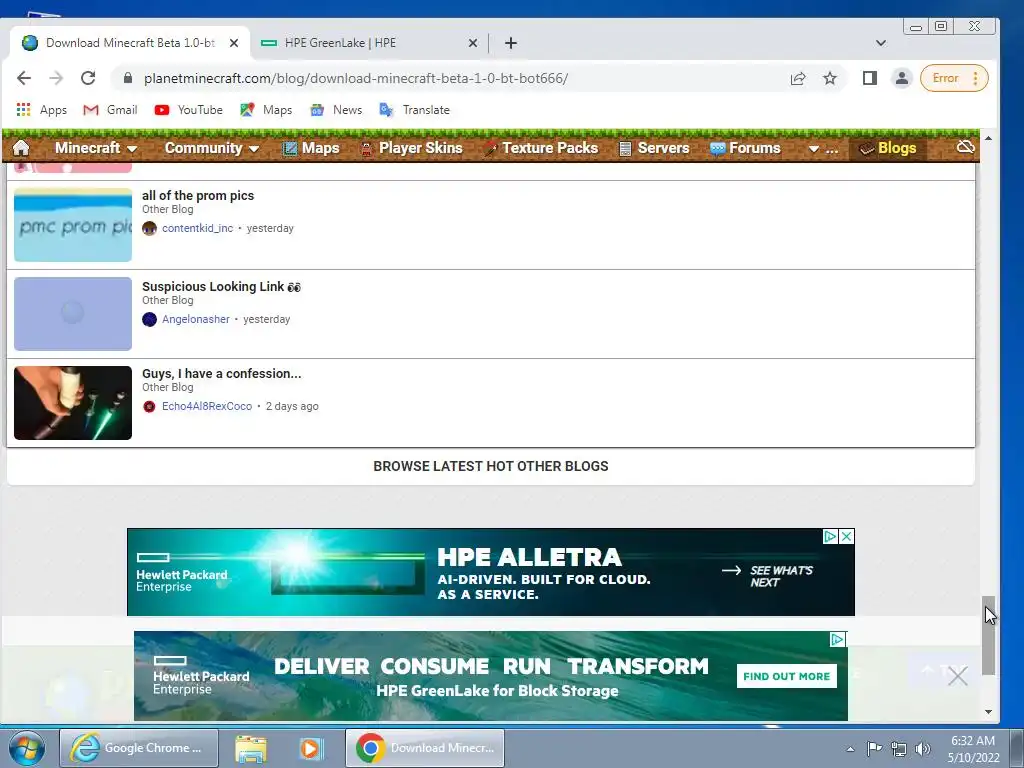1024x768 pixels.
Task: Open Suspicious Looking Link thumbnail
Action: [72, 313]
